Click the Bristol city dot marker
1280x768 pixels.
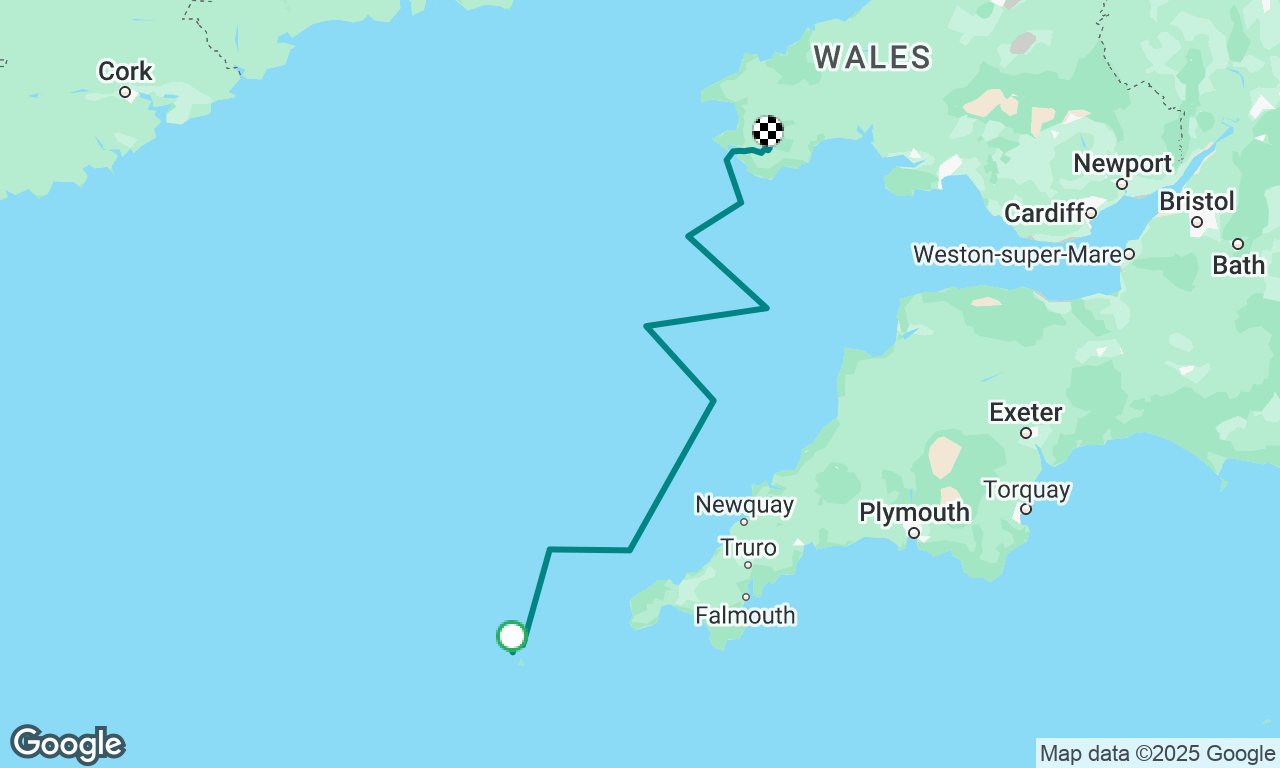(1197, 222)
